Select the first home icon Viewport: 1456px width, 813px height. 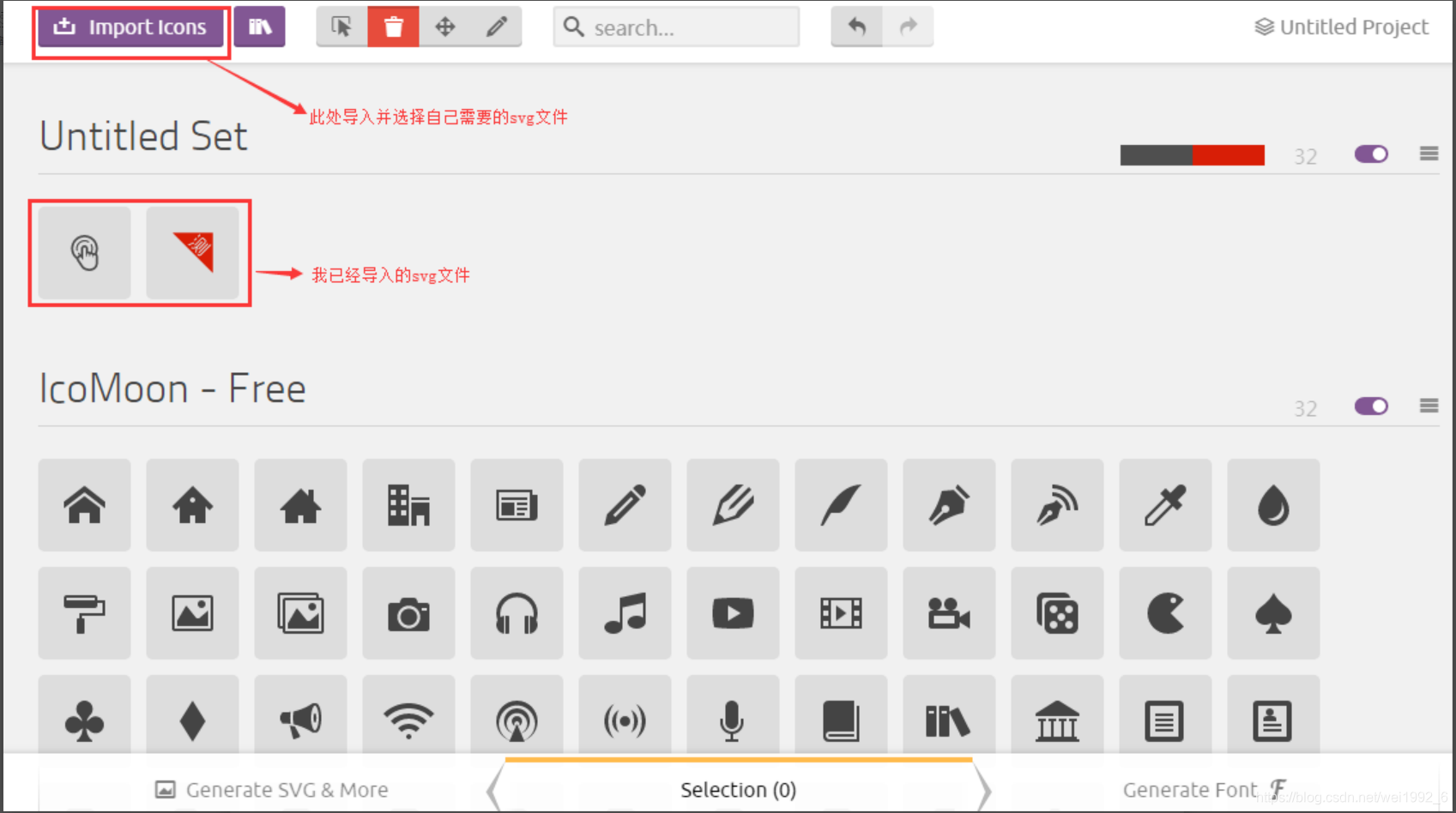(84, 505)
